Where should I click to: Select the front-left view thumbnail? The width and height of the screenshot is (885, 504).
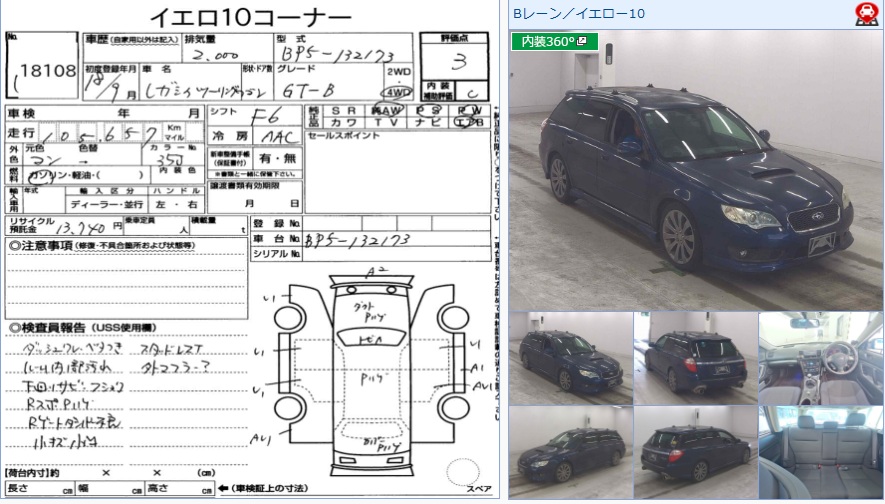570,358
